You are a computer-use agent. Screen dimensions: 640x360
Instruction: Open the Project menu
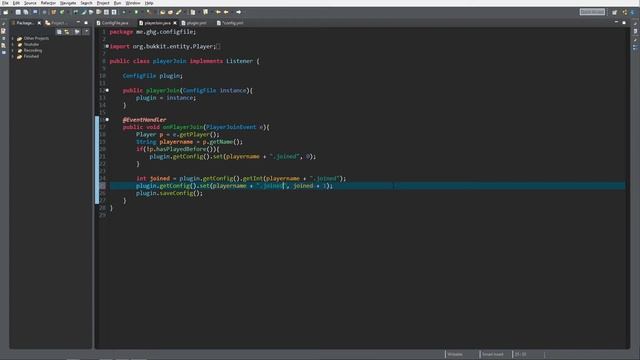coord(103,3)
